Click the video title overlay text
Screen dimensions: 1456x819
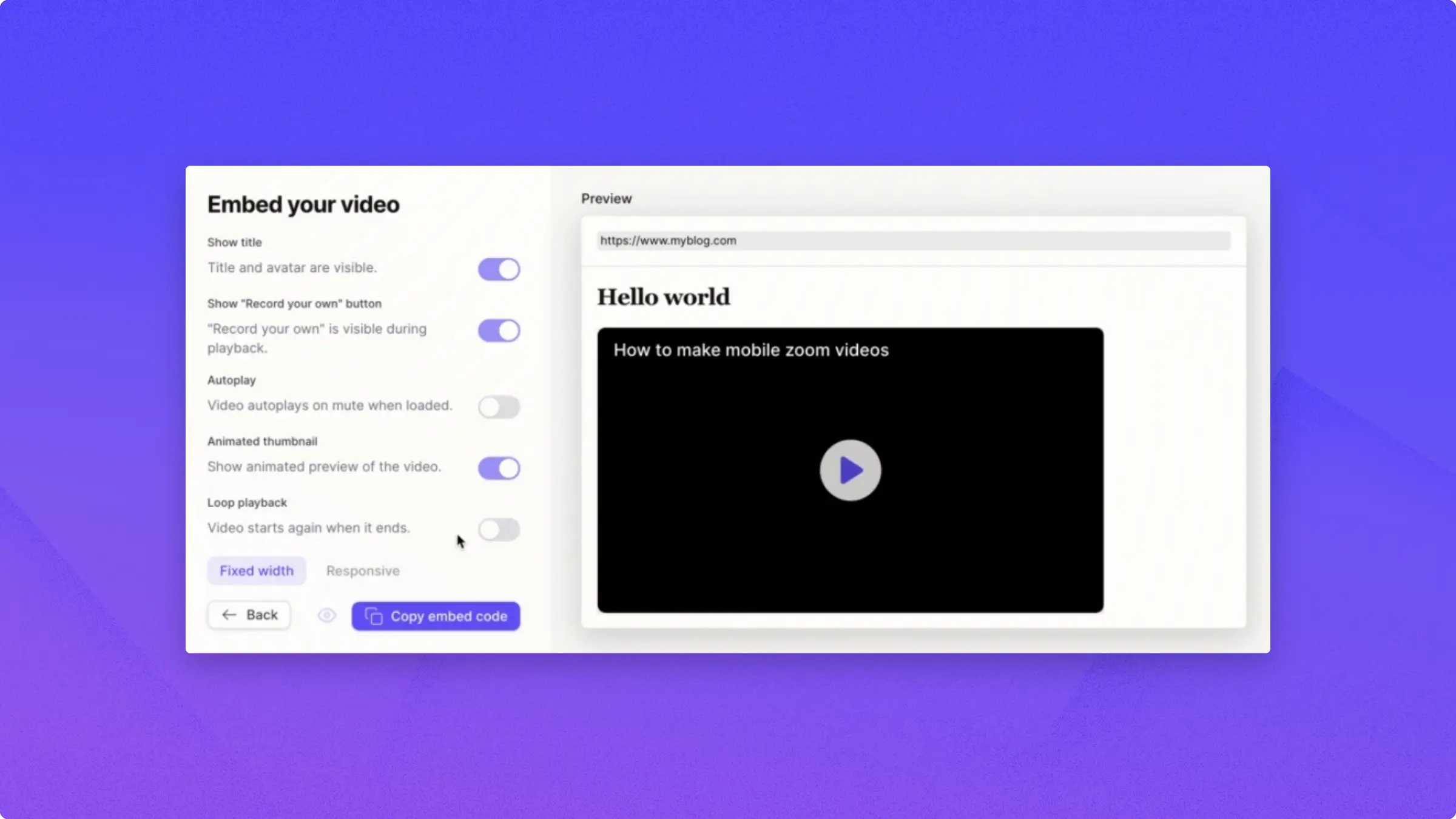tap(750, 350)
